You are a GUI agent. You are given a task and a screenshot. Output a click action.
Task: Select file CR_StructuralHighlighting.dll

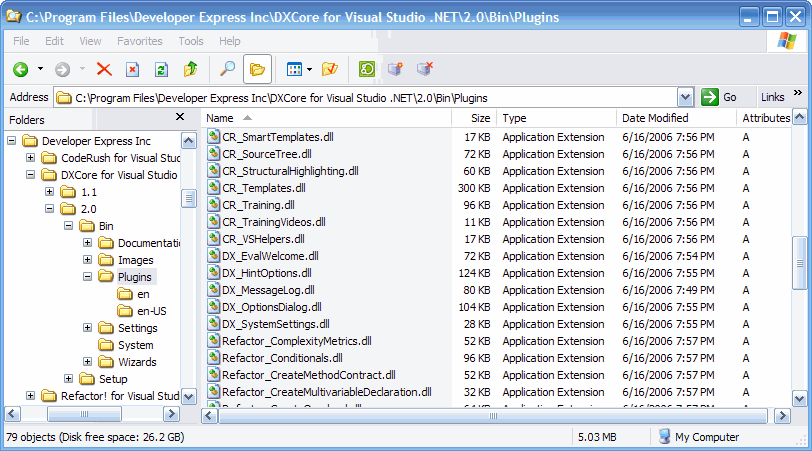click(290, 171)
